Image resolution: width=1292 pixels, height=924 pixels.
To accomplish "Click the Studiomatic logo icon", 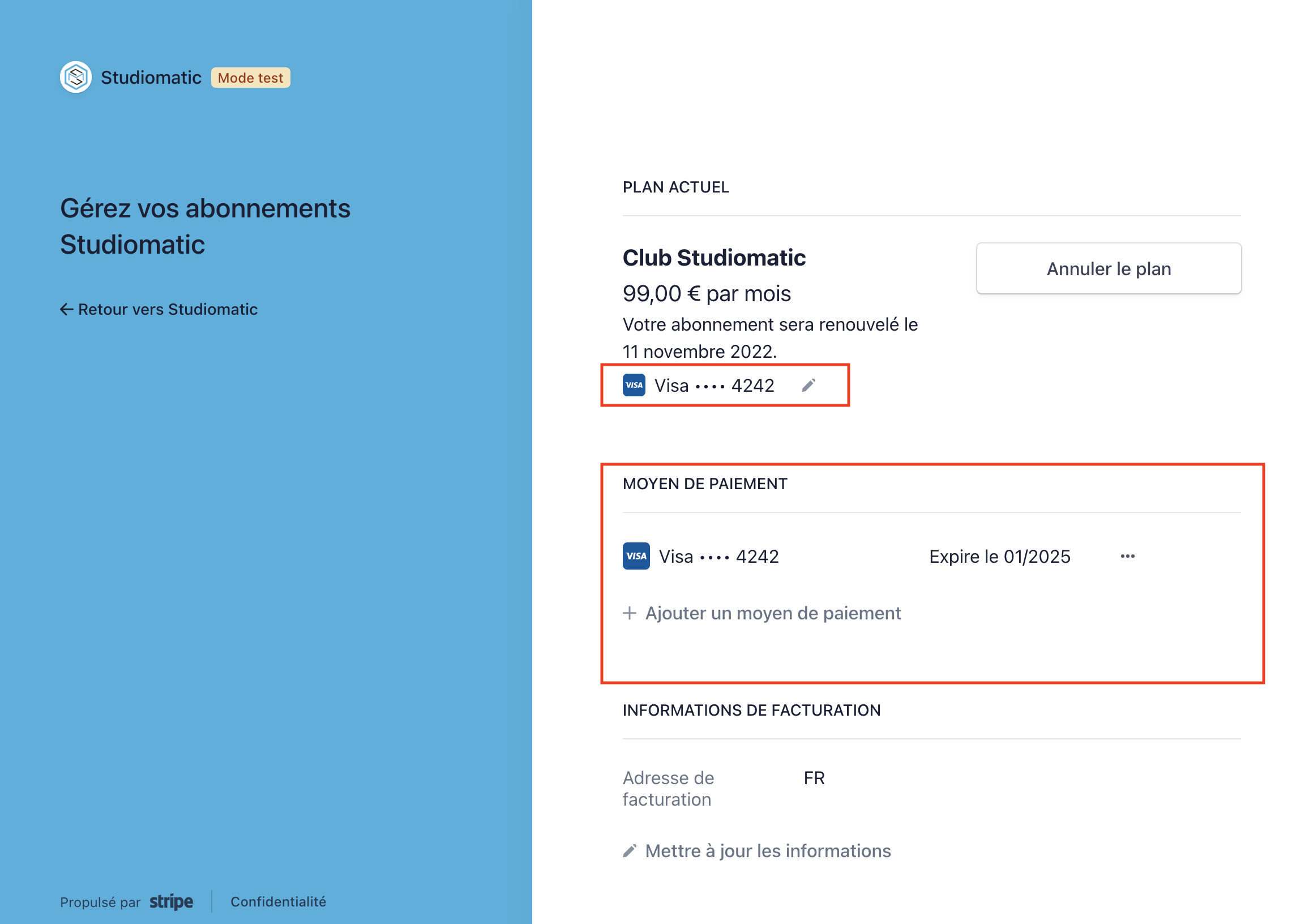I will [76, 77].
